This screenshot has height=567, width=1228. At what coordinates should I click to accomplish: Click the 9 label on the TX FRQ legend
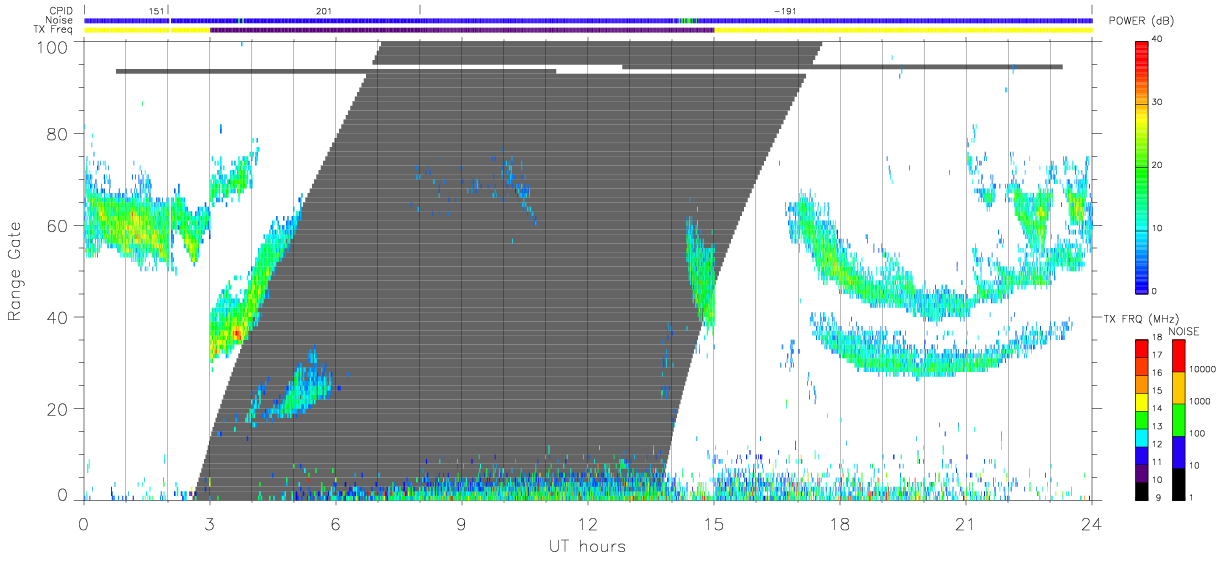pyautogui.click(x=1158, y=498)
